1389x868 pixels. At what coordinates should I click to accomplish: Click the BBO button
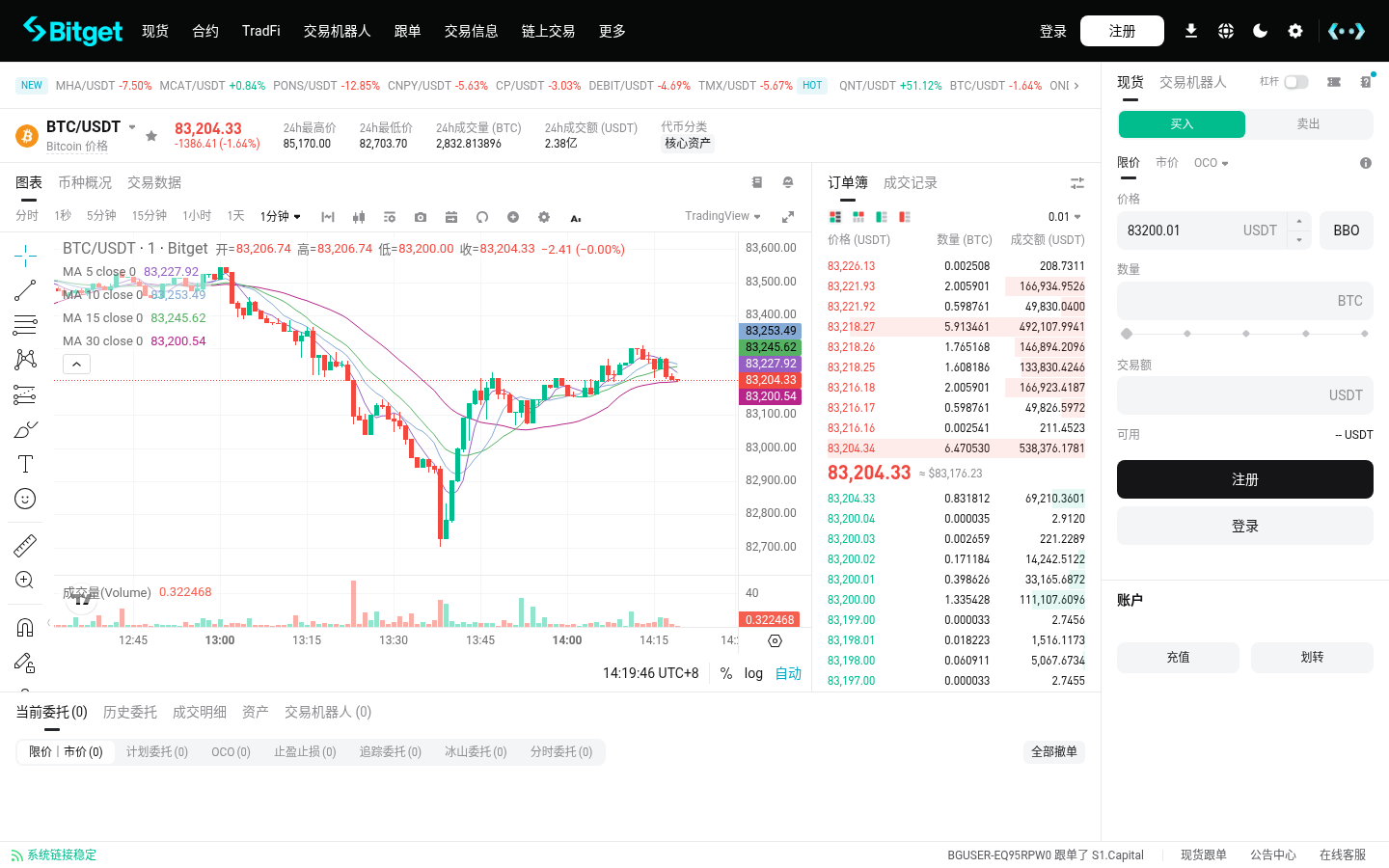coord(1347,231)
